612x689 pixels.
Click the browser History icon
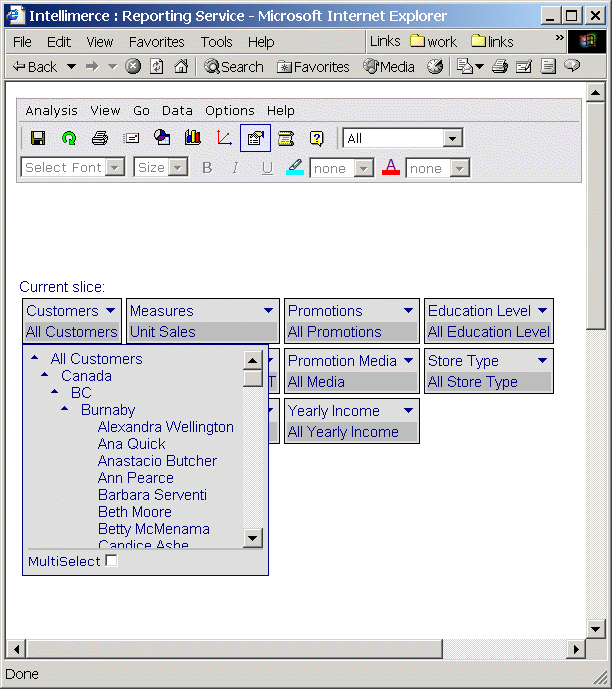(435, 66)
